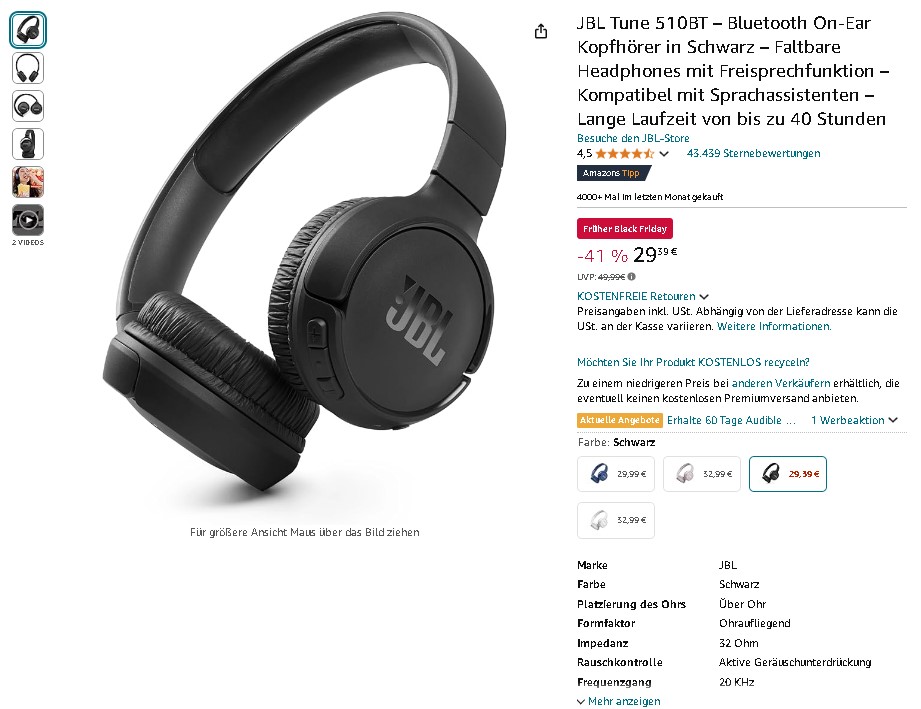Click the star rating icons

[x=624, y=154]
